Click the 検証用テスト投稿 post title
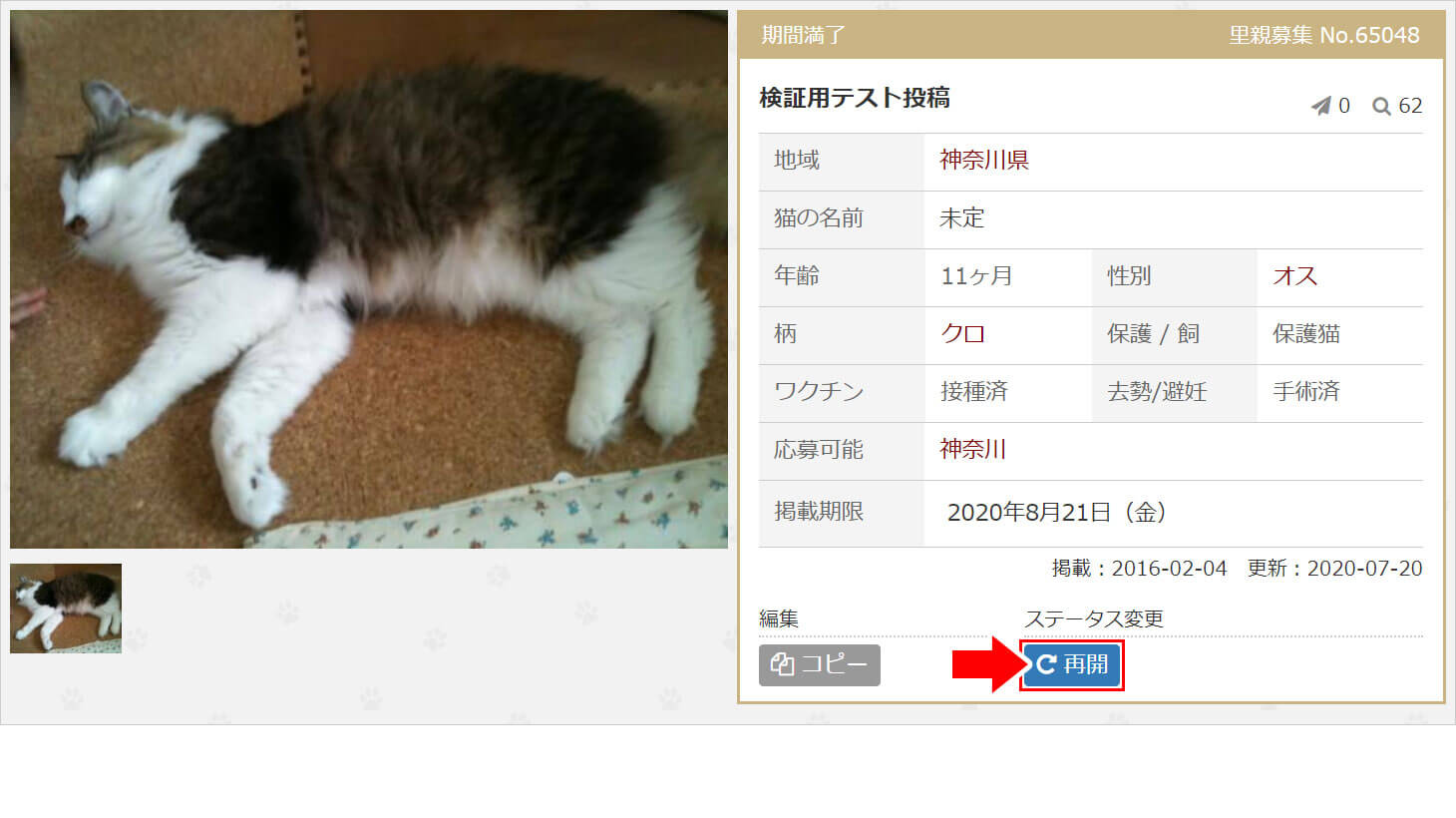Screen dimensions: 1456x818 coord(855,98)
